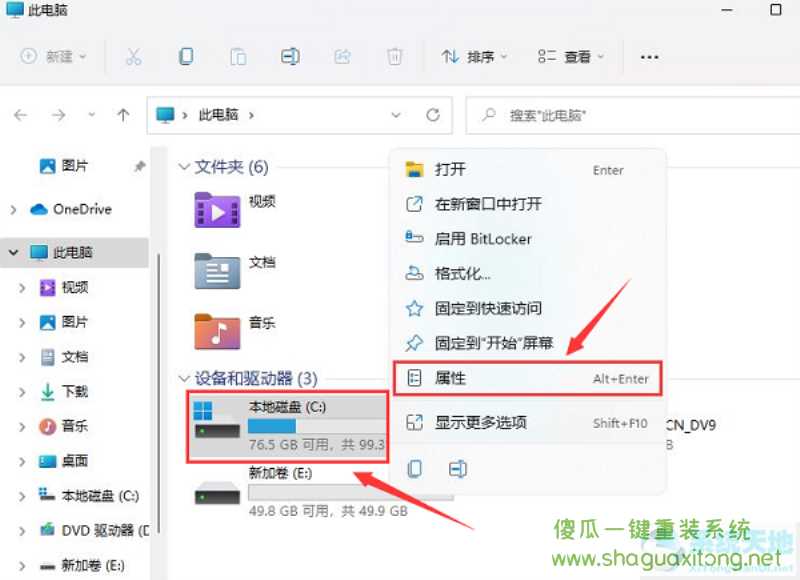The height and width of the screenshot is (580, 800).
Task: Choose Open in new window
Action: point(529,204)
